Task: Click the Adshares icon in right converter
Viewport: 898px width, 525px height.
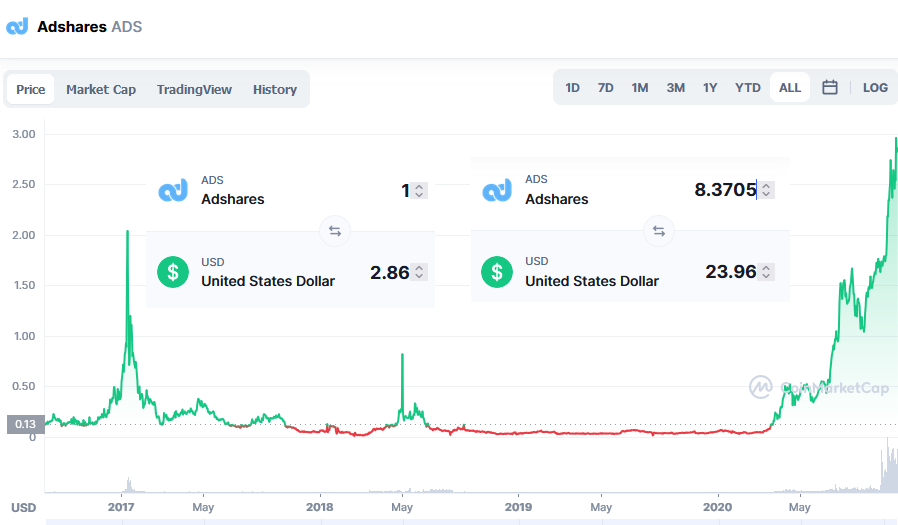Action: 497,191
